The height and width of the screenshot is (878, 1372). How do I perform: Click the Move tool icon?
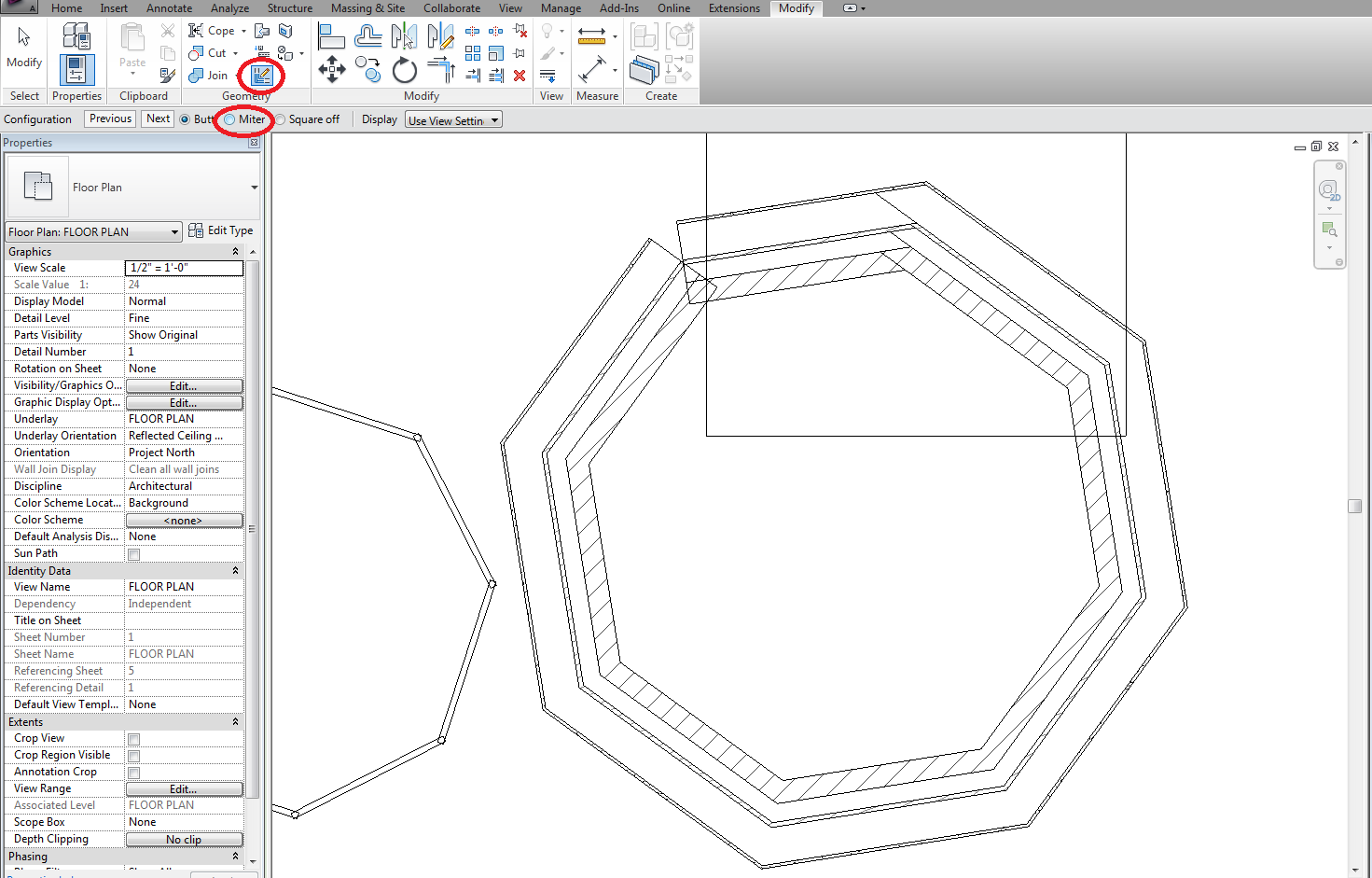pos(332,69)
